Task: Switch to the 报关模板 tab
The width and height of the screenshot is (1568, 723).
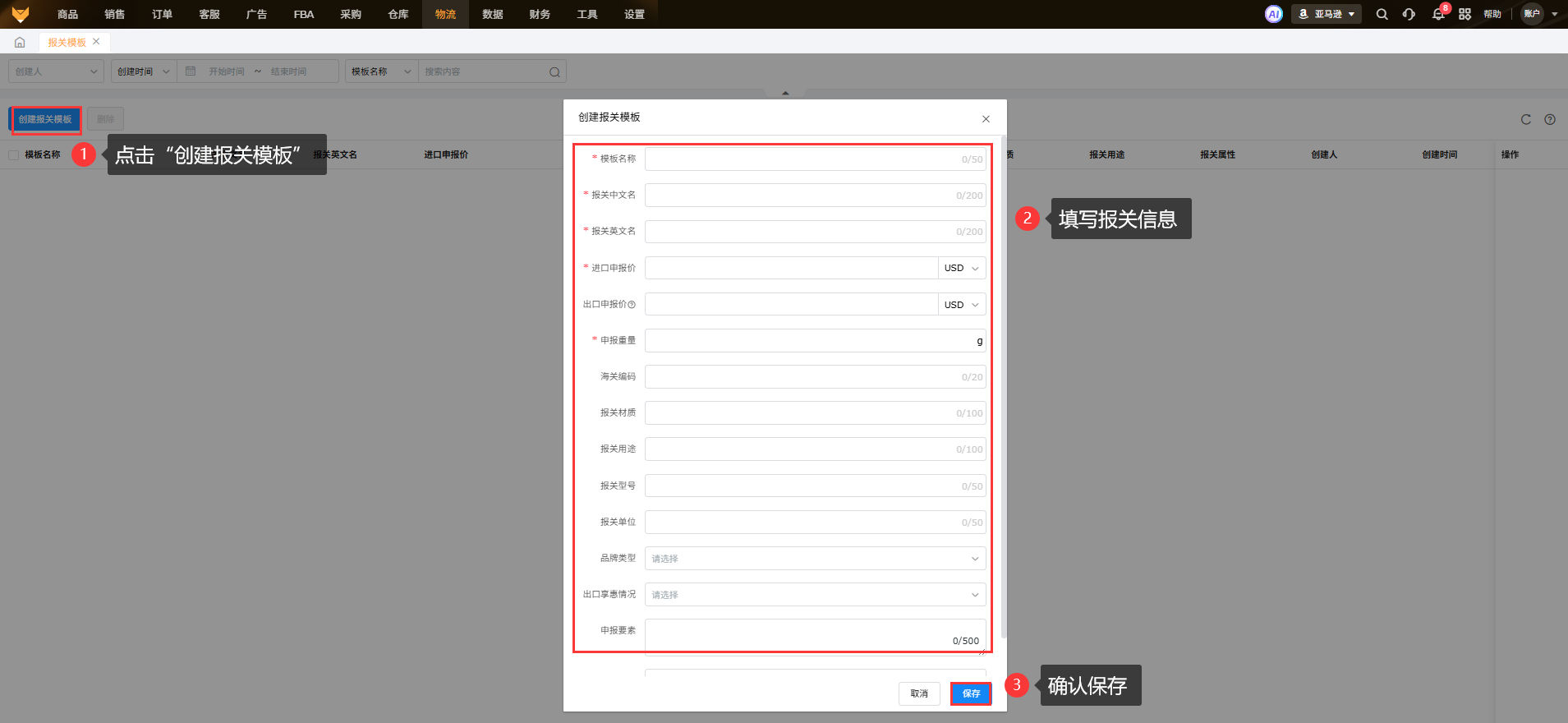Action: (x=67, y=42)
